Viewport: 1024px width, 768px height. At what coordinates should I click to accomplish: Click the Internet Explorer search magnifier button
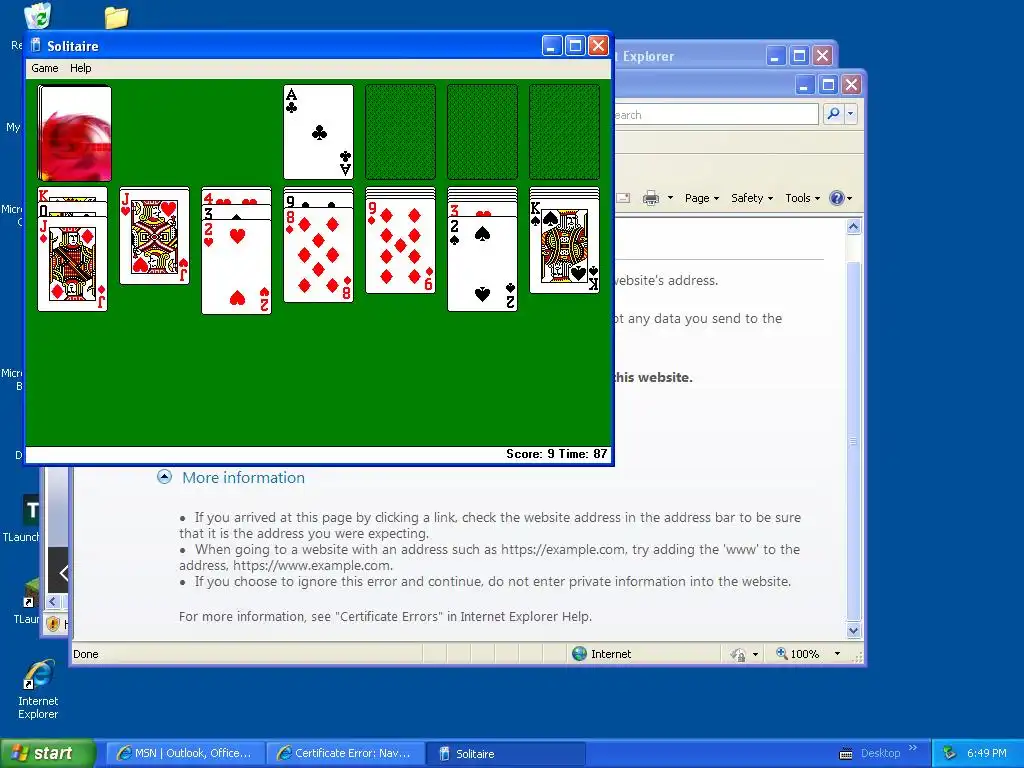[x=833, y=114]
